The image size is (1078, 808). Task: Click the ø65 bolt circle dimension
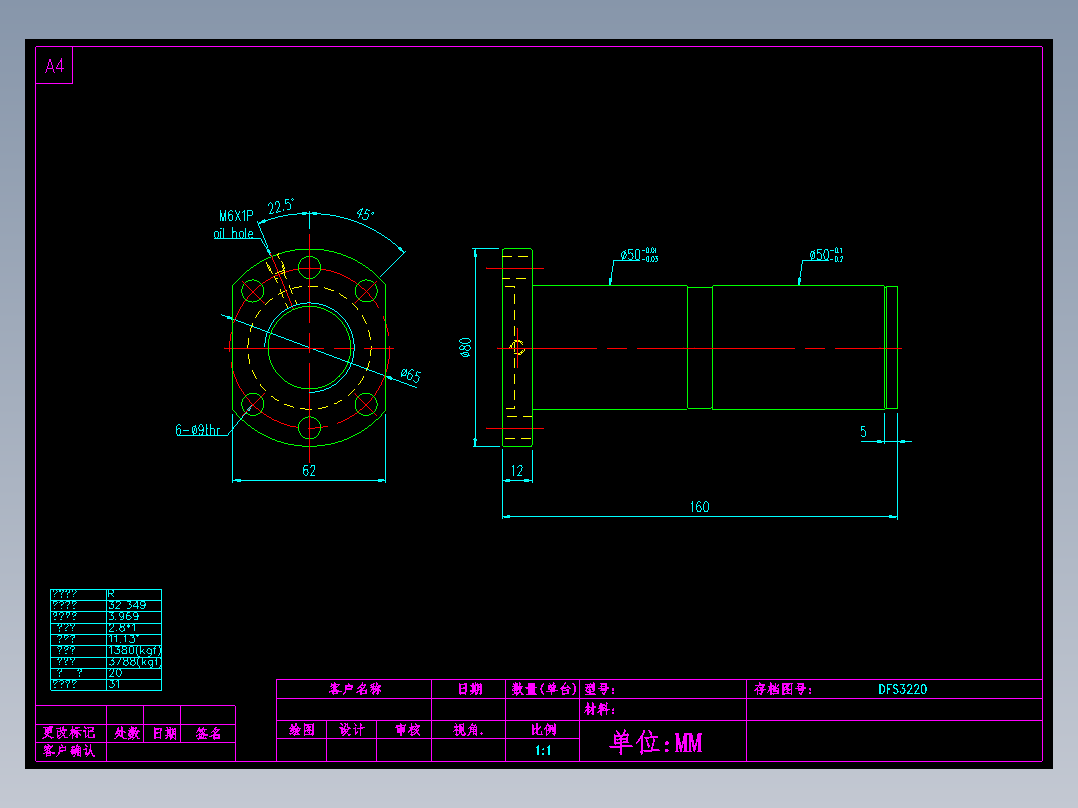410,375
